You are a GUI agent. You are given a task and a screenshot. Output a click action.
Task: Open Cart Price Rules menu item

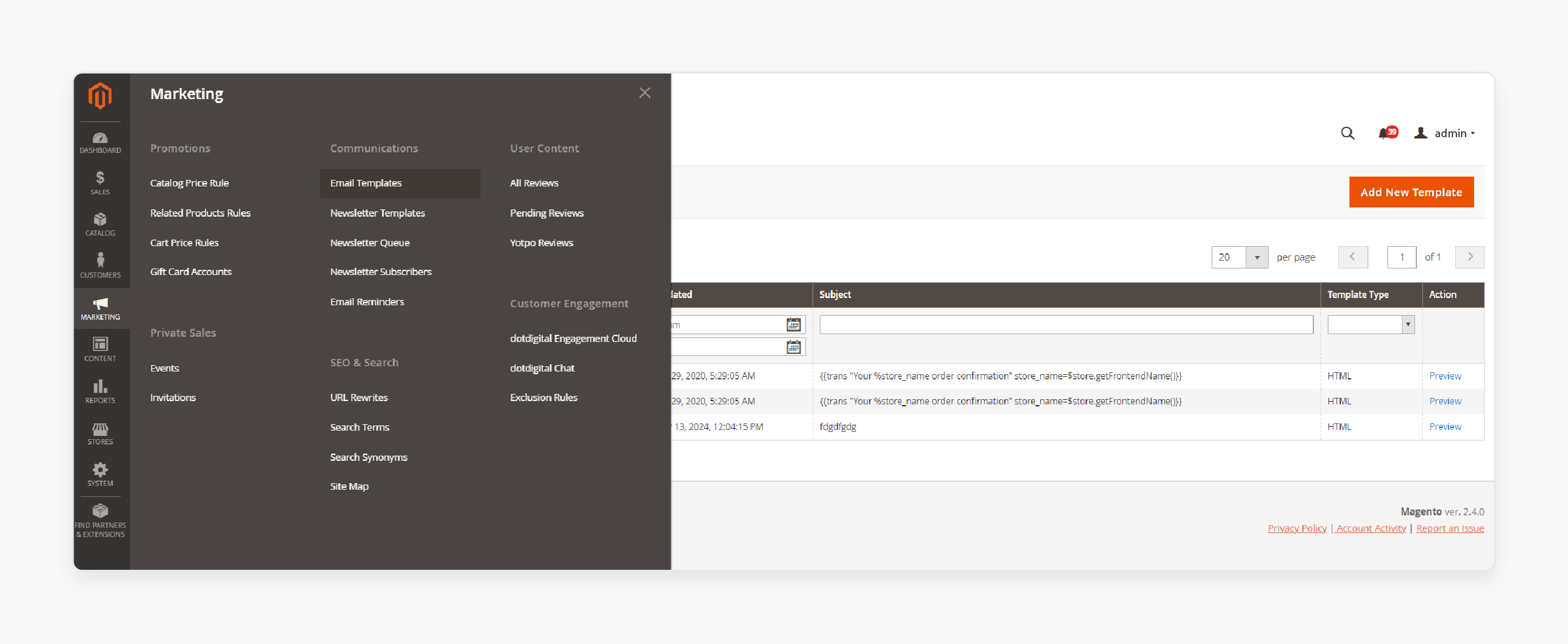184,242
